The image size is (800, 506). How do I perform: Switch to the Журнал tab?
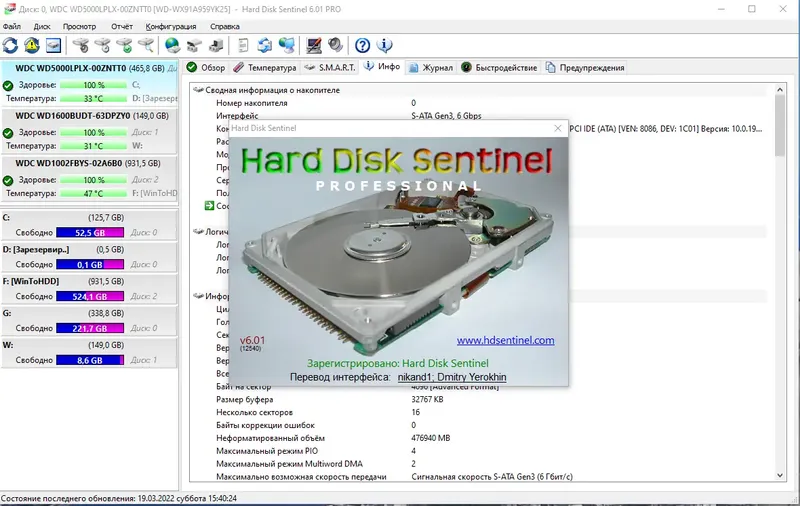coord(431,67)
